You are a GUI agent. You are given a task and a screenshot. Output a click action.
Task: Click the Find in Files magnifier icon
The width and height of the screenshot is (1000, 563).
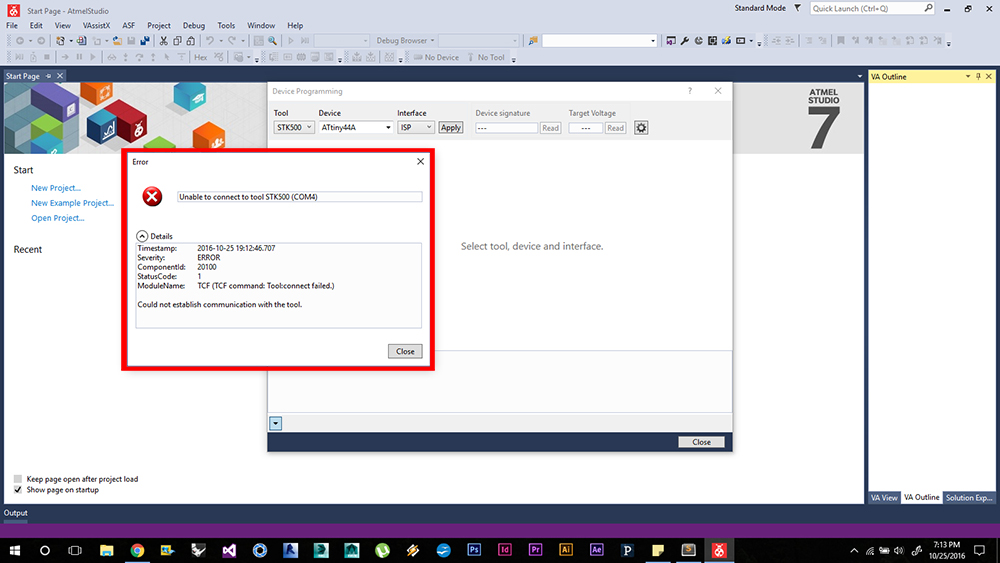tap(272, 41)
